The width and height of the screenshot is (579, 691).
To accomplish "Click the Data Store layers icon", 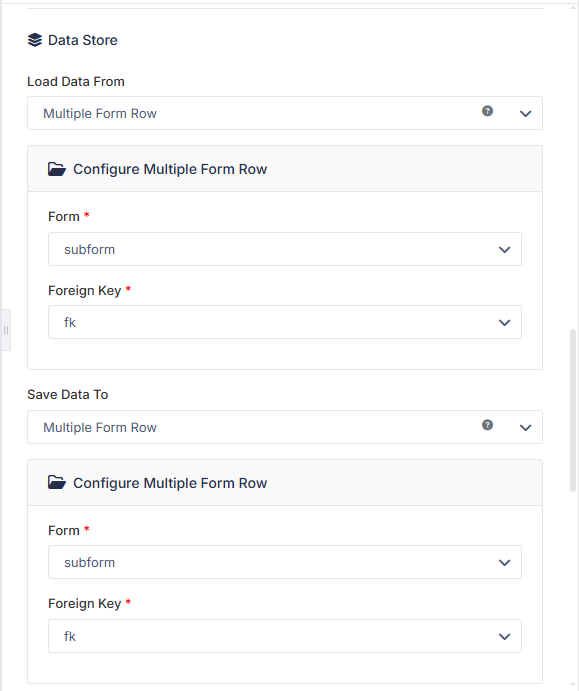I will [x=35, y=40].
